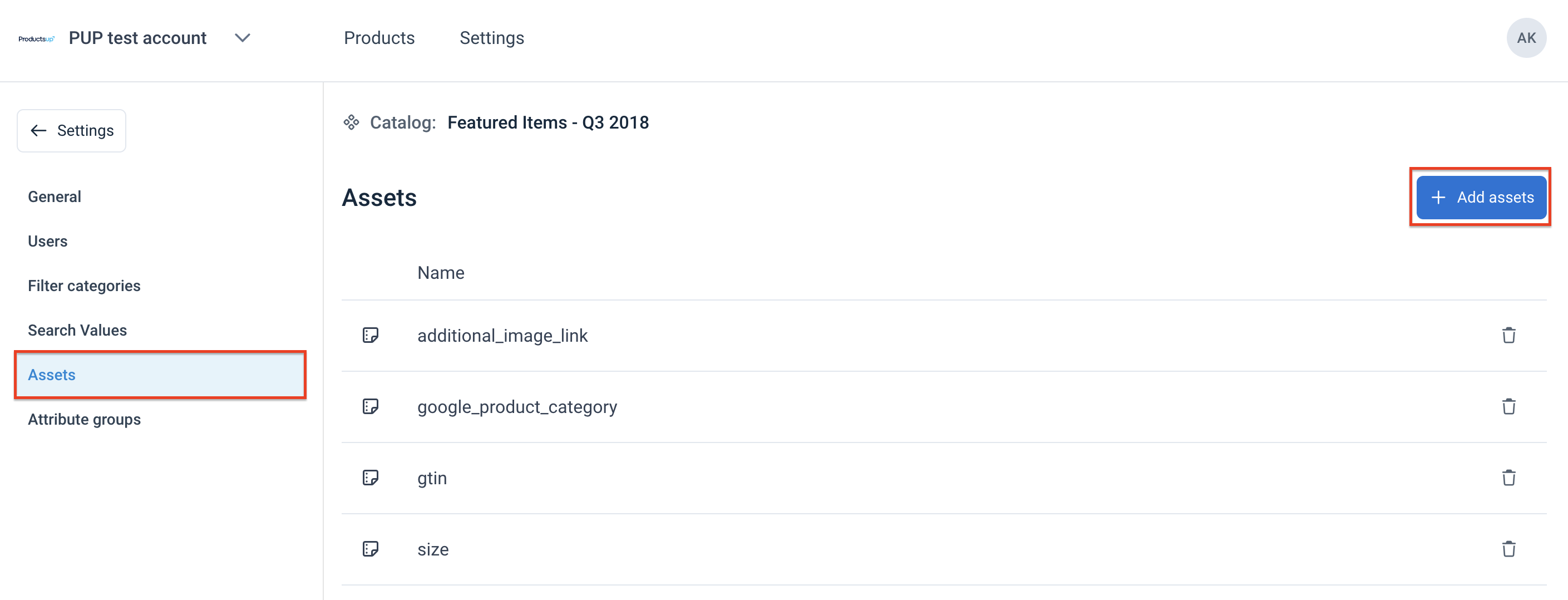The width and height of the screenshot is (1568, 600).
Task: Click the catalog icon beside Featured Items
Action: click(x=352, y=122)
